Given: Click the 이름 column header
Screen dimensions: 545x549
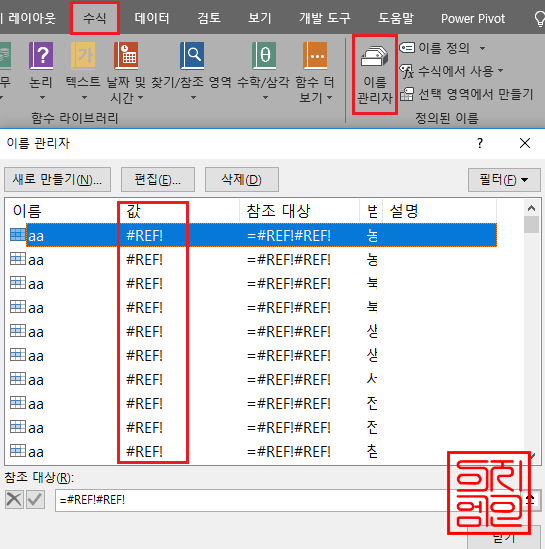Looking at the screenshot, I should pos(62,211).
